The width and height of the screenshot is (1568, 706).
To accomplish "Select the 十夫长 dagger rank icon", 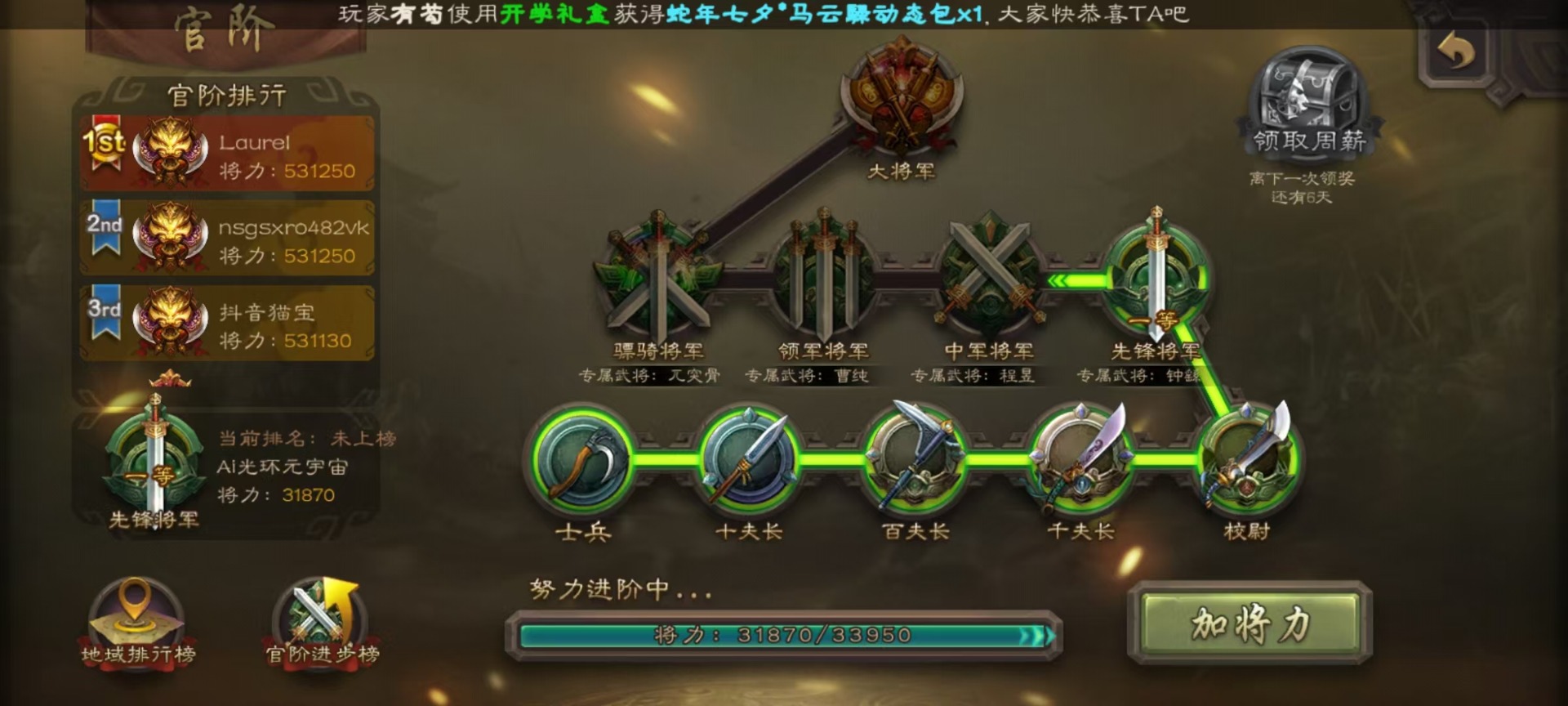I will pos(749,459).
